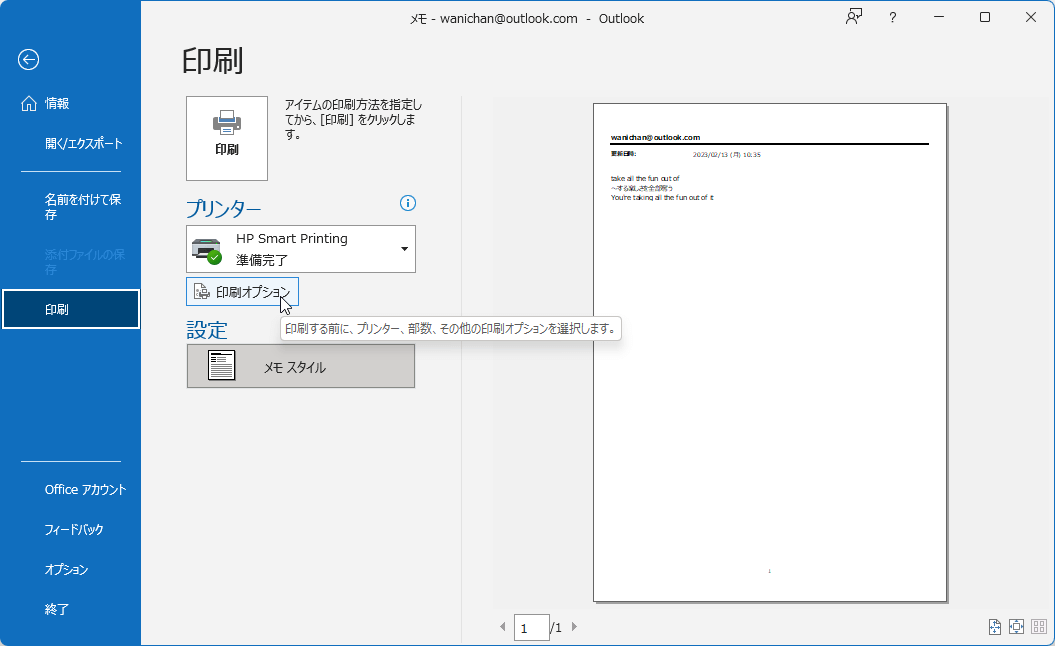This screenshot has width=1055, height=646.
Task: Select the メモ スタイル print style
Action: [x=301, y=366]
